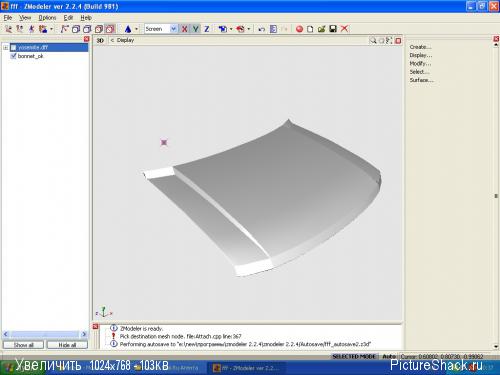Screen dimensions: 500x375
Task: Click the New blank page icon
Action: [310, 29]
